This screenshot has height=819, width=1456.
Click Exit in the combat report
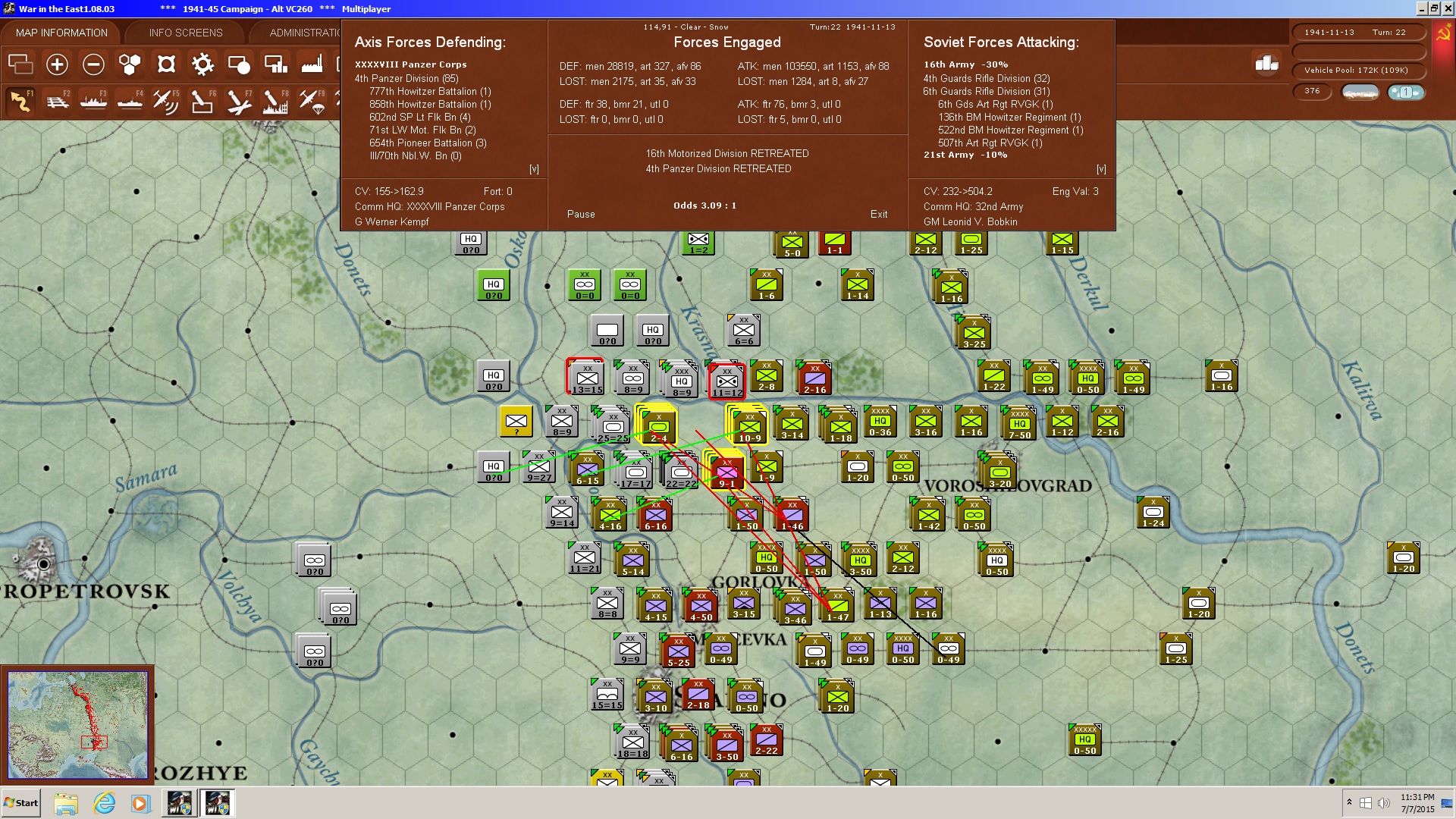coord(878,214)
